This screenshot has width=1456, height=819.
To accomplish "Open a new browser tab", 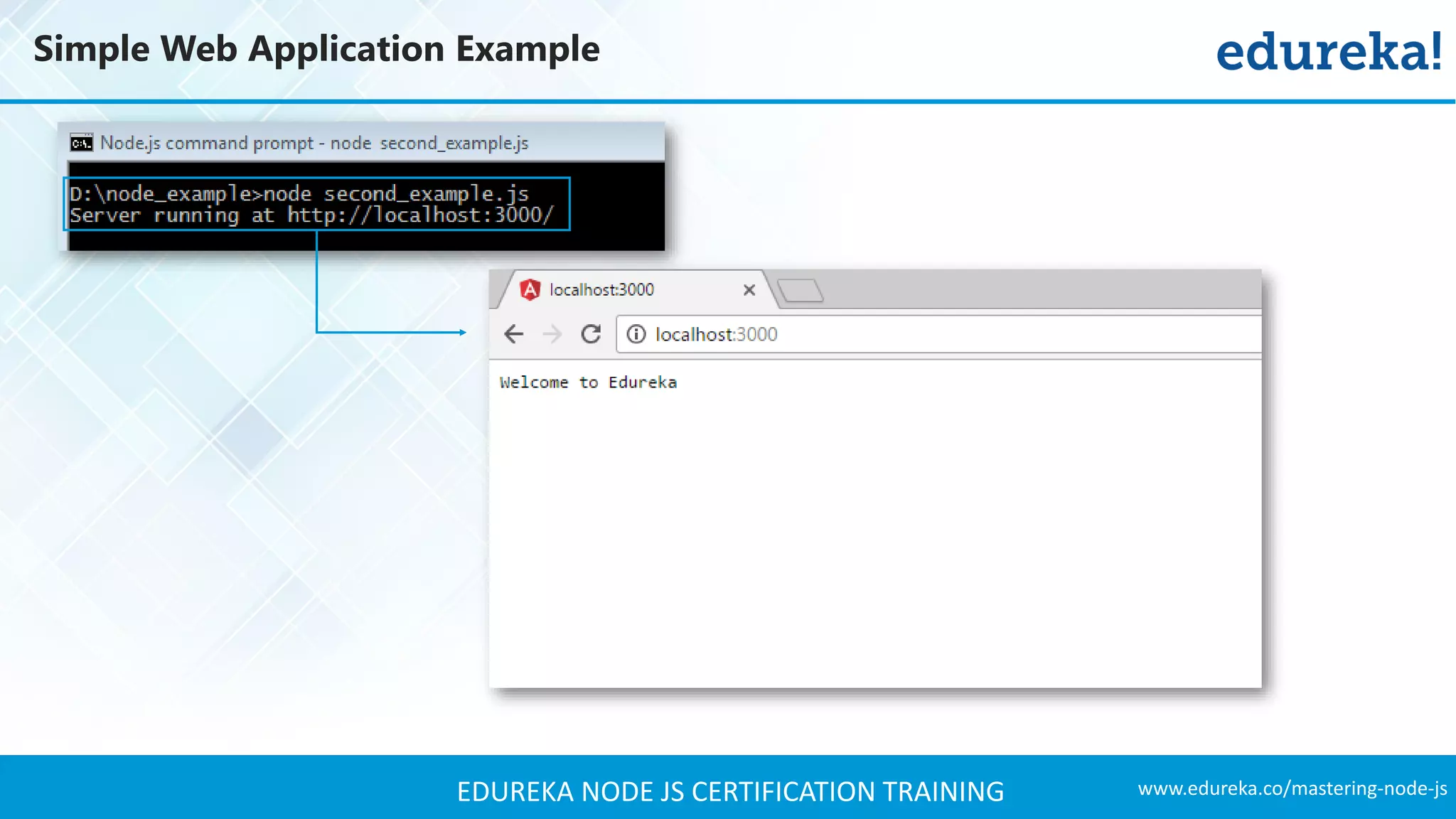I will coord(800,291).
